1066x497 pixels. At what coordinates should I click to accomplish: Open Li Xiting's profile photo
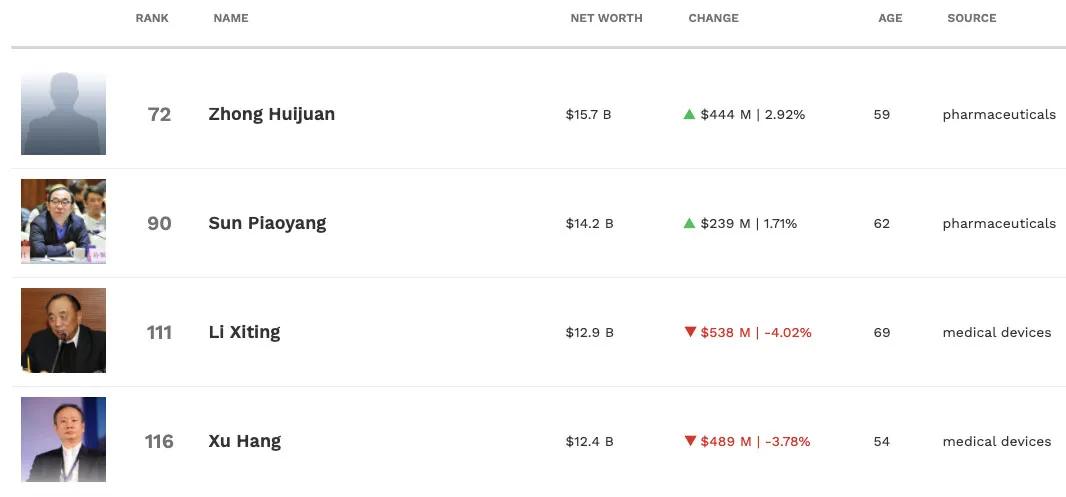[63, 331]
